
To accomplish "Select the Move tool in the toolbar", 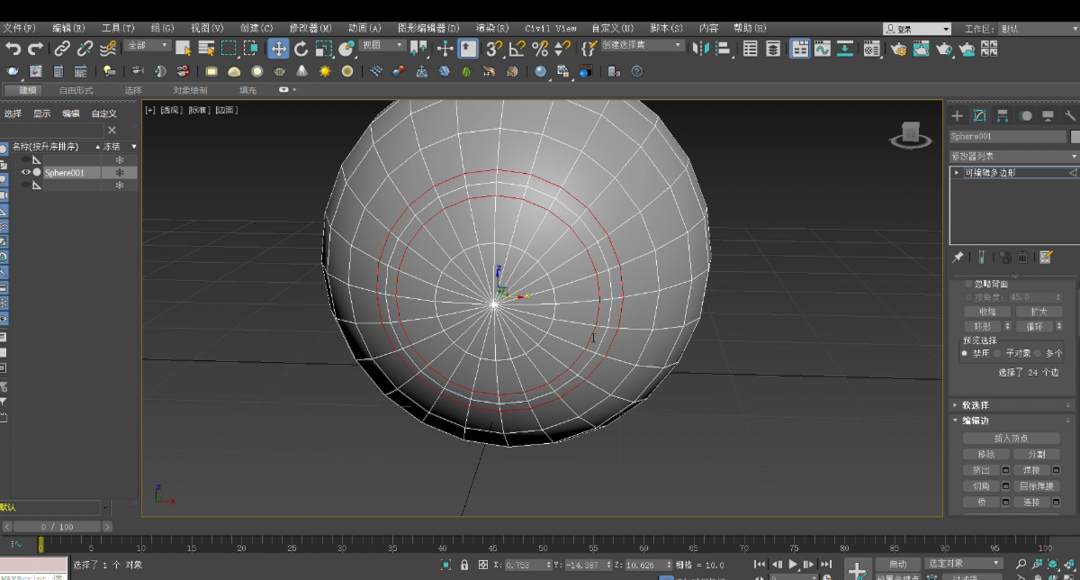I will [278, 48].
